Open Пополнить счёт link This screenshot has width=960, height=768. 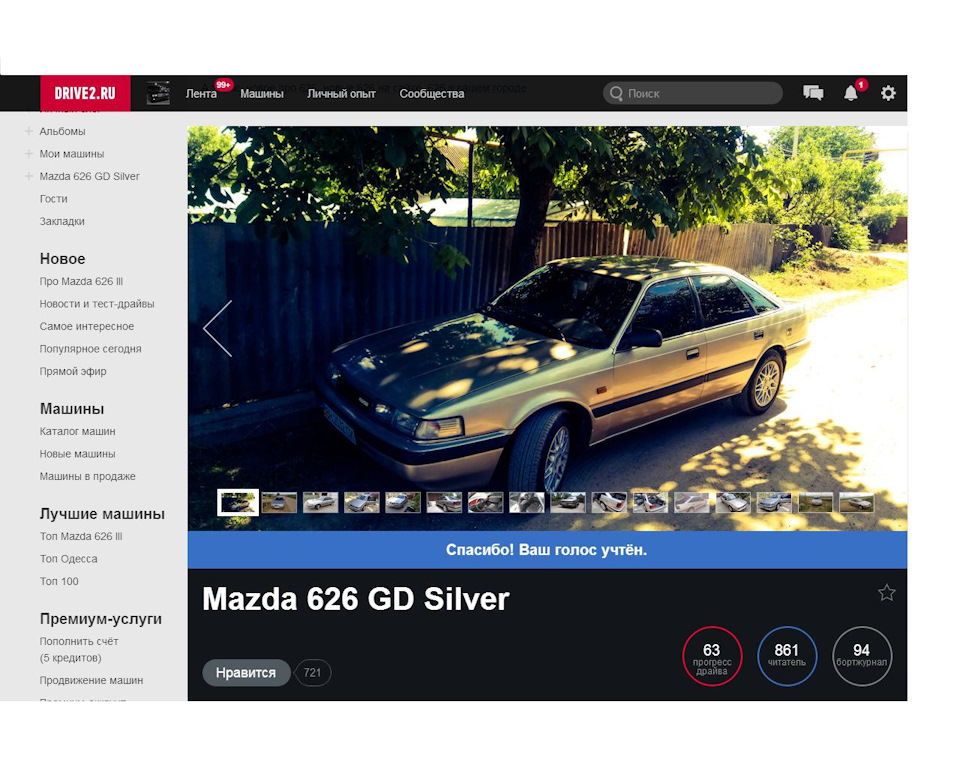coord(79,649)
